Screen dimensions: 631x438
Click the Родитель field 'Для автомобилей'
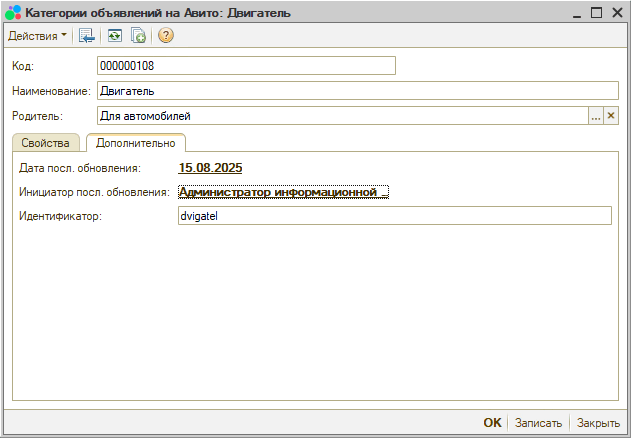pyautogui.click(x=340, y=116)
